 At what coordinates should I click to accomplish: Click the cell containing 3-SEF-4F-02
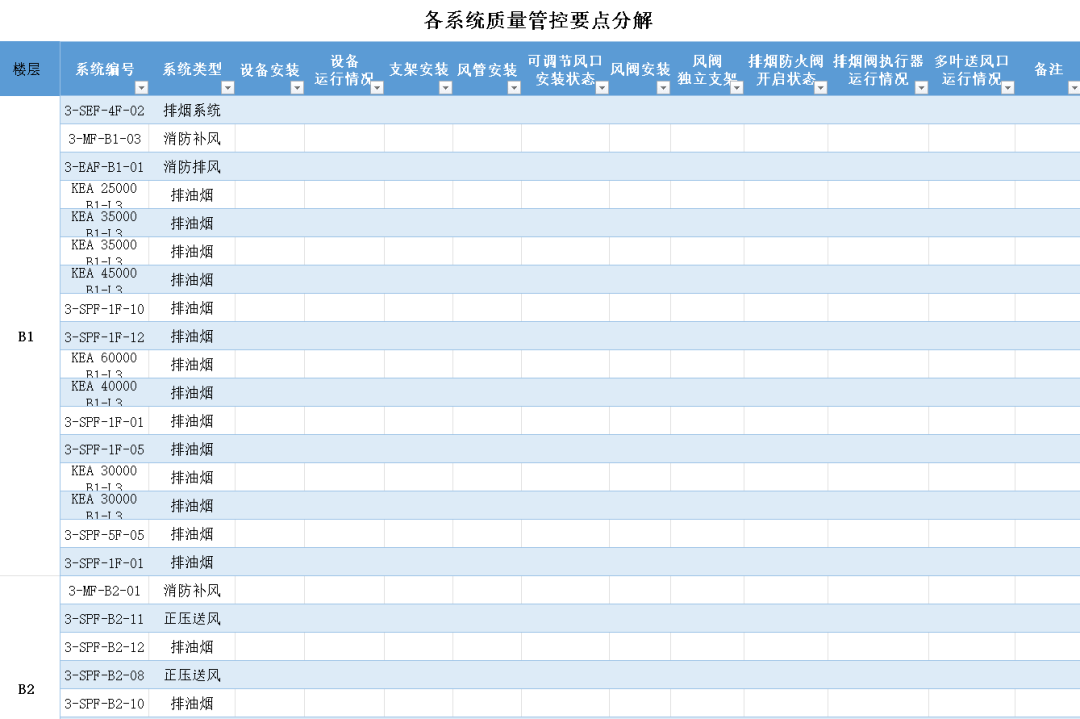tap(104, 110)
